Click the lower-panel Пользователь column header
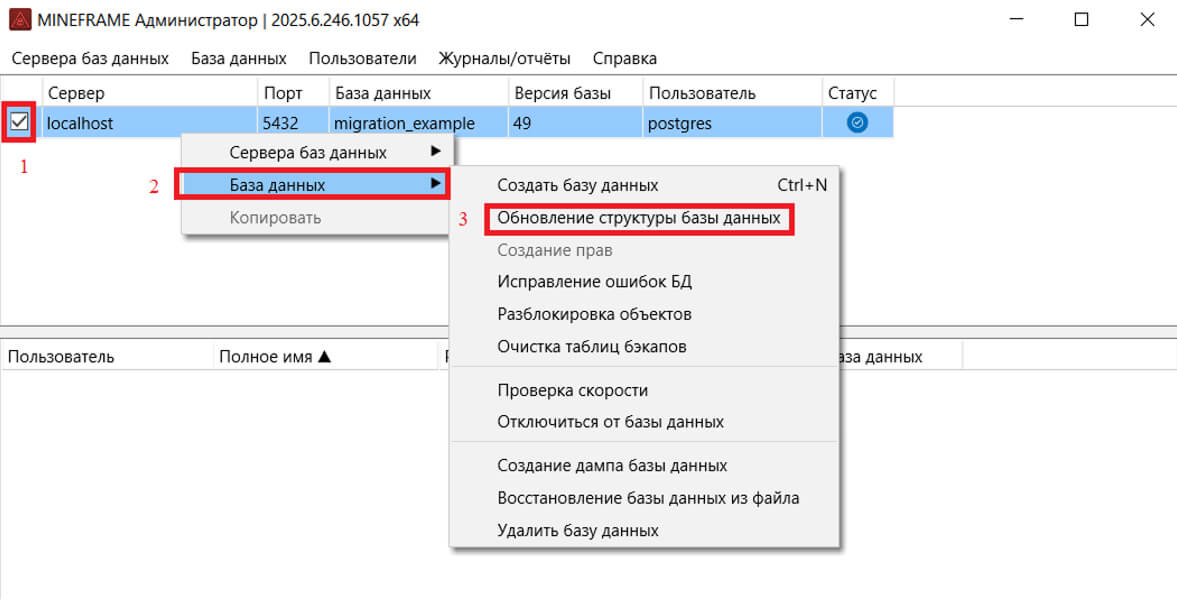 (x=107, y=356)
